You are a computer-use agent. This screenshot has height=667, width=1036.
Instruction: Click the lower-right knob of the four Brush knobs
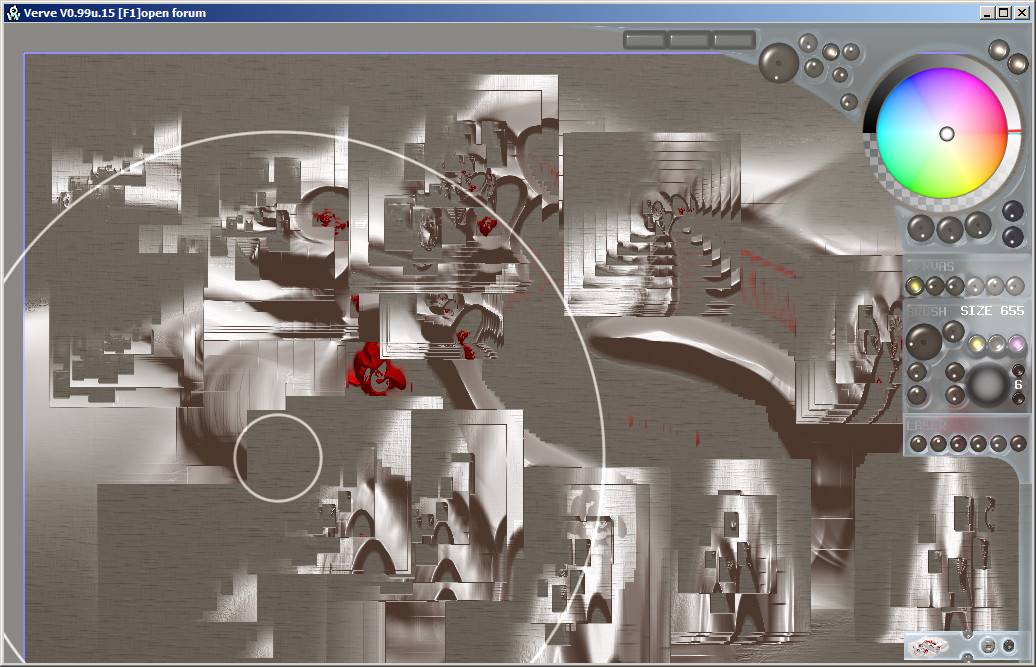(955, 396)
